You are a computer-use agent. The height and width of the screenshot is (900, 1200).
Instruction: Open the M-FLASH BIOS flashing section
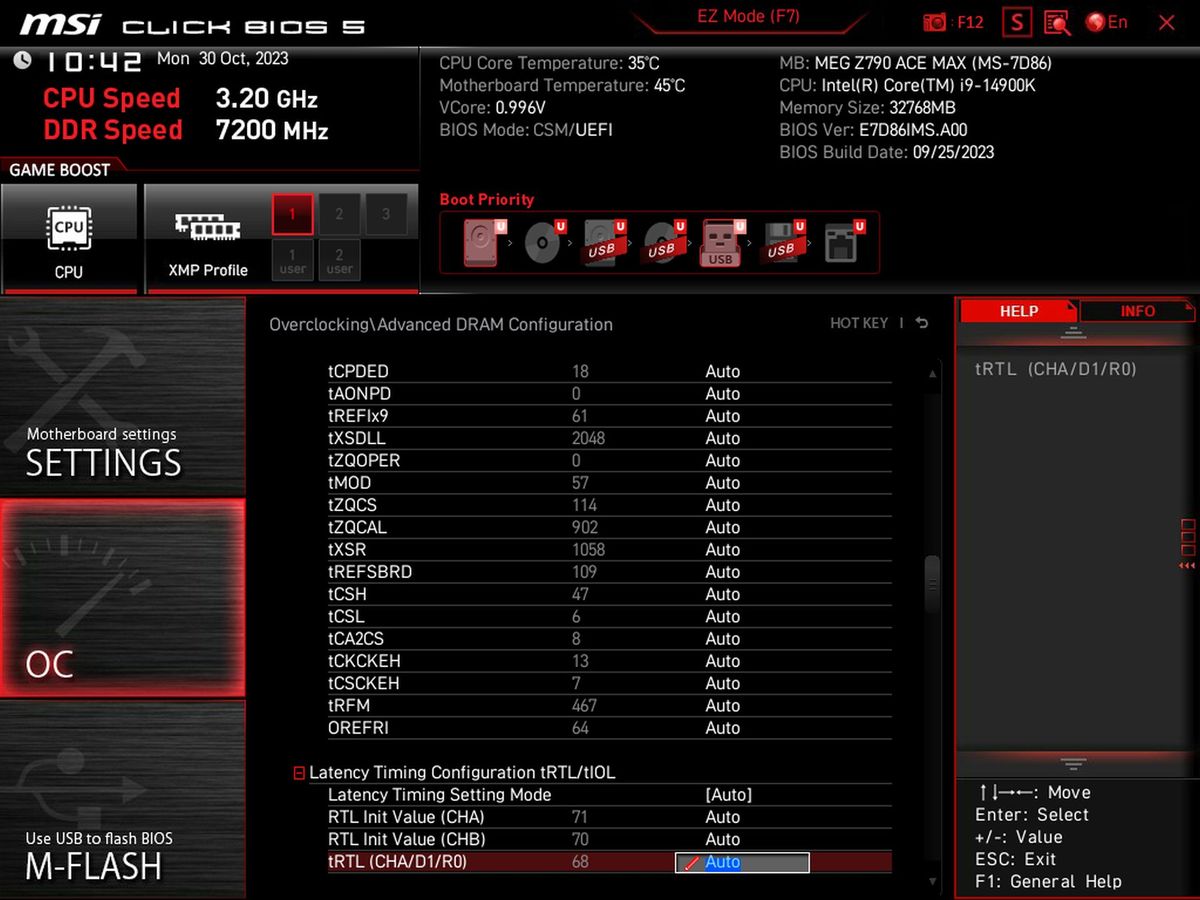(122, 798)
